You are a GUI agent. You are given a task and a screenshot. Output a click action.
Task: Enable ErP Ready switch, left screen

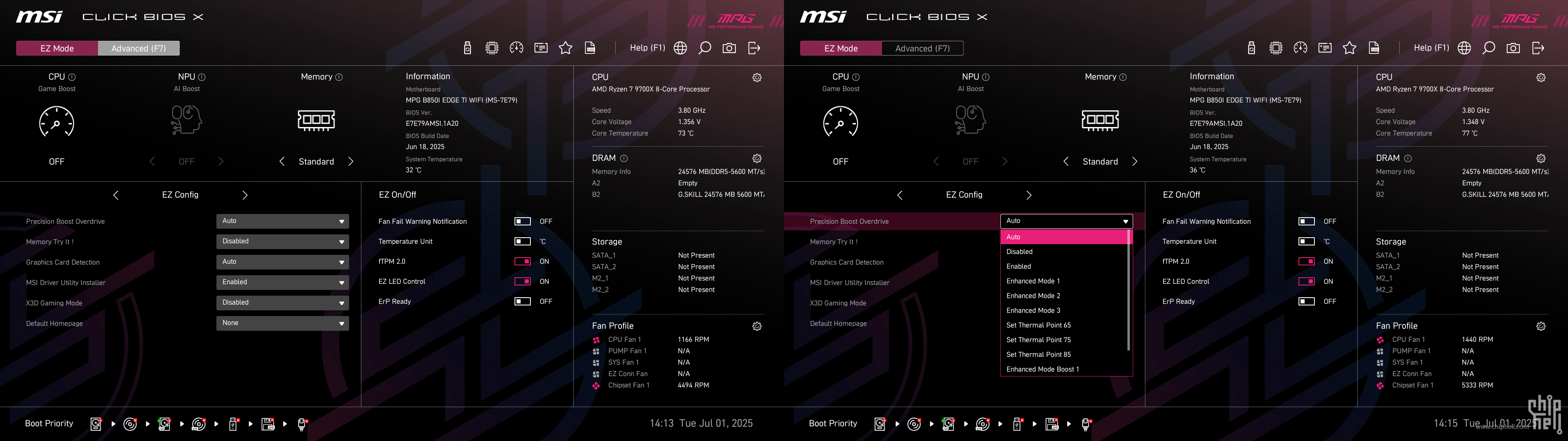(x=522, y=301)
